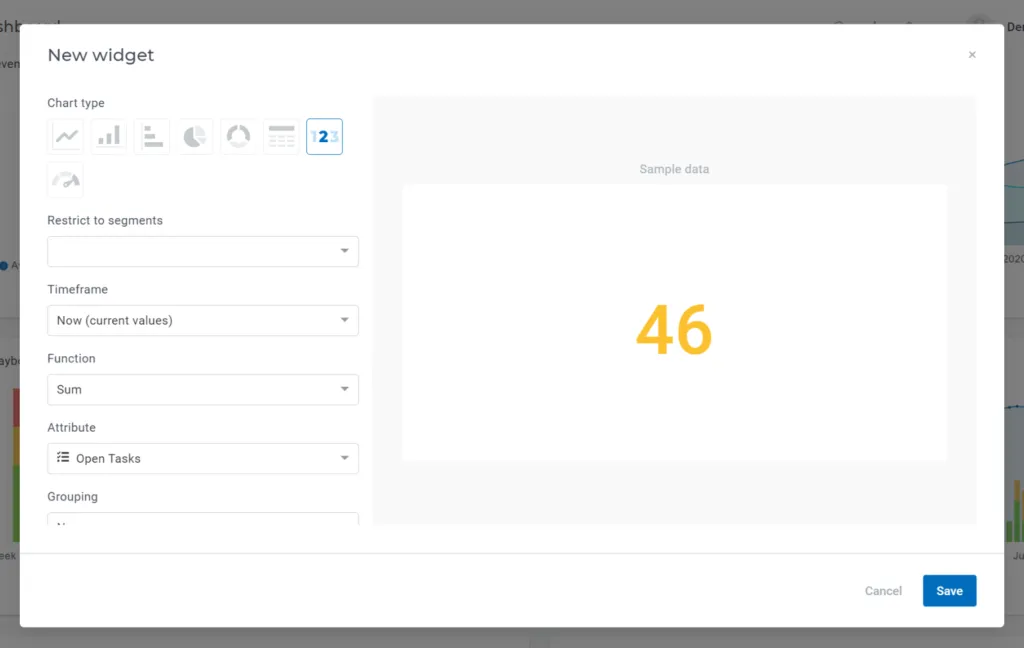Select the 123 number chart type
1024x648 pixels.
click(x=325, y=137)
